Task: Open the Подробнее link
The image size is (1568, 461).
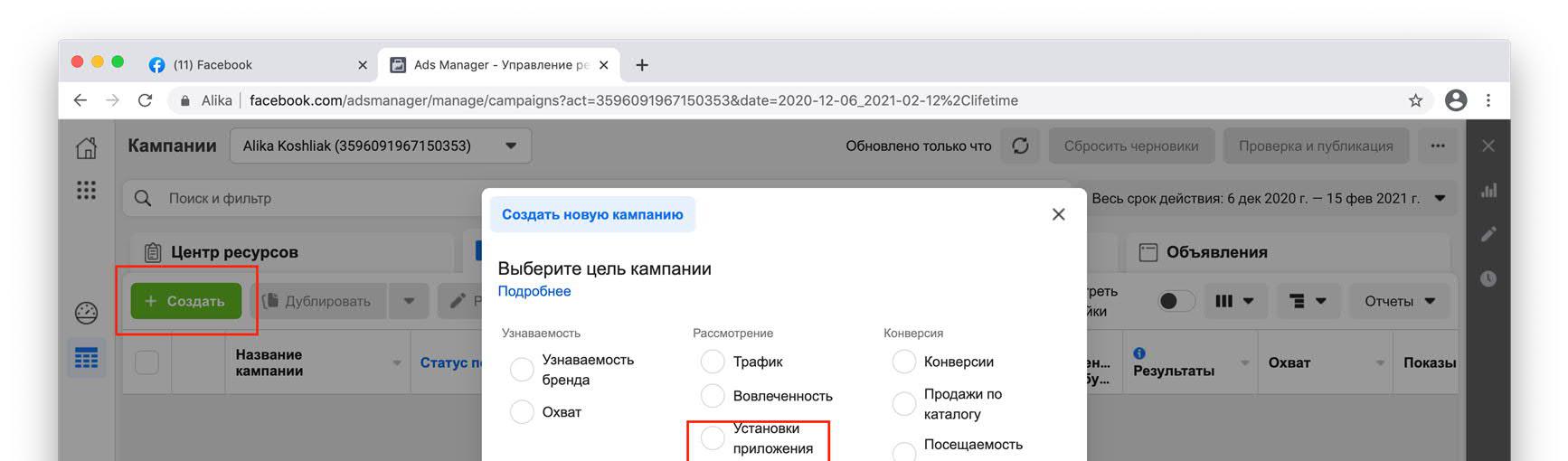Action: click(x=534, y=291)
